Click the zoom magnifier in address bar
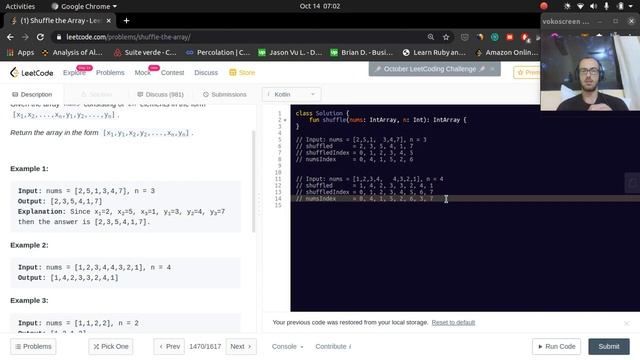 (x=431, y=37)
